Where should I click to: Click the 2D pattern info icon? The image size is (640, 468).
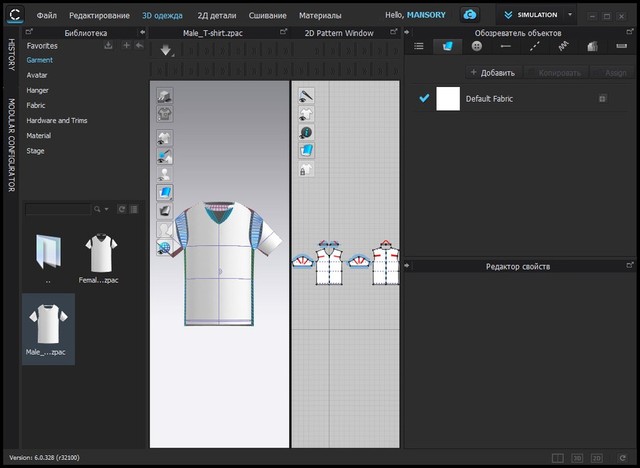click(307, 132)
